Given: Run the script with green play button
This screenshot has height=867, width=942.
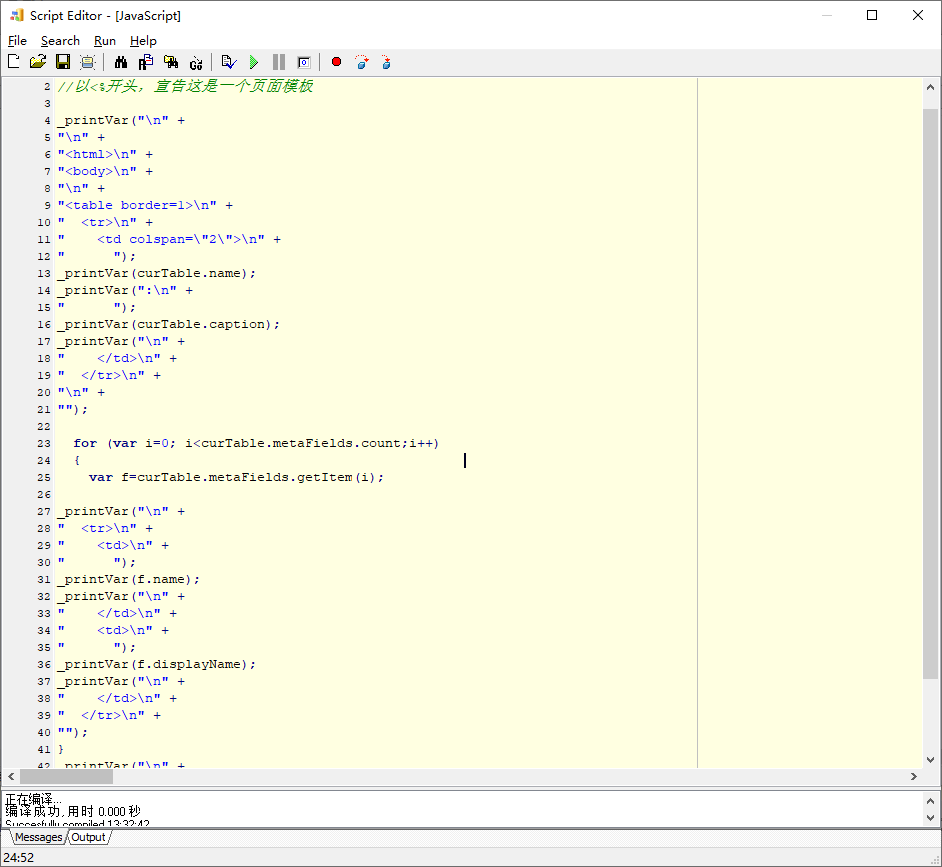Looking at the screenshot, I should [254, 62].
